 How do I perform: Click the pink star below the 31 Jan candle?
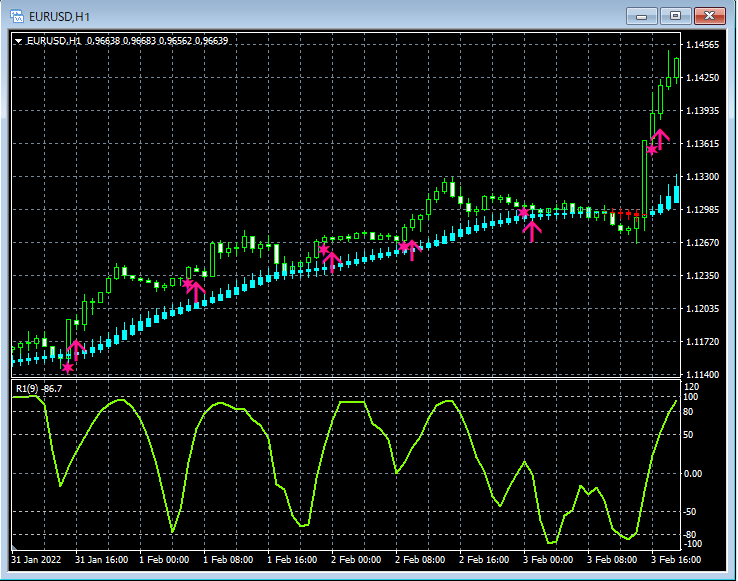[x=68, y=367]
